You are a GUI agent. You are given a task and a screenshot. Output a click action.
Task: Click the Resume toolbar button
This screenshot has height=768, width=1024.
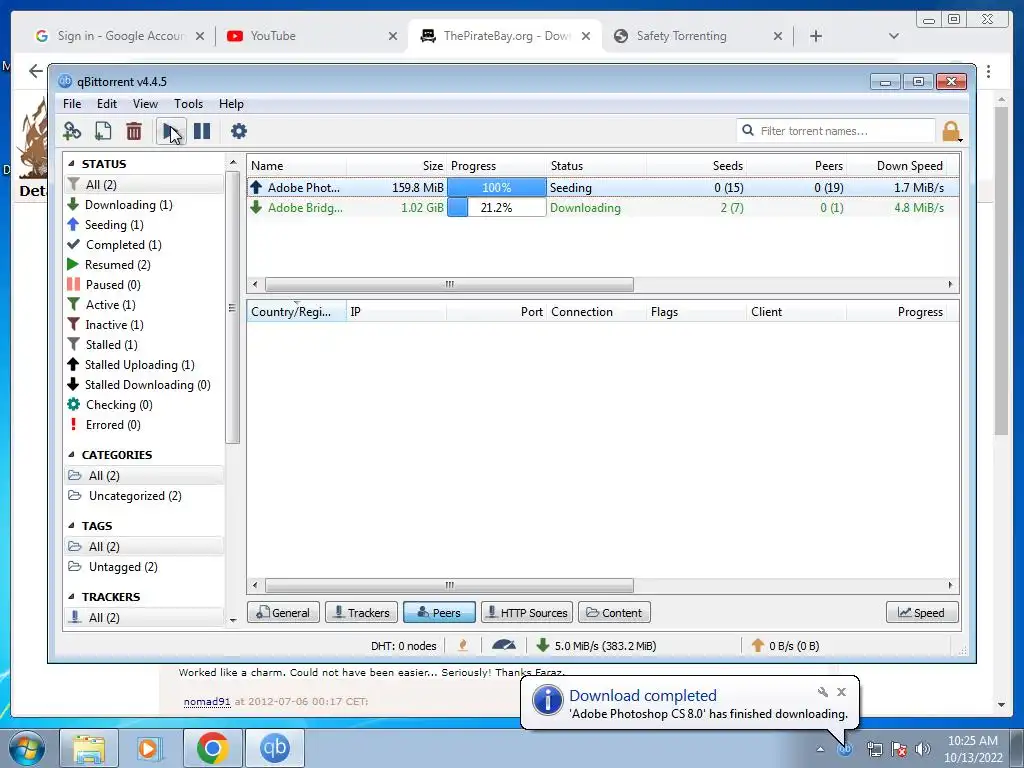point(170,131)
